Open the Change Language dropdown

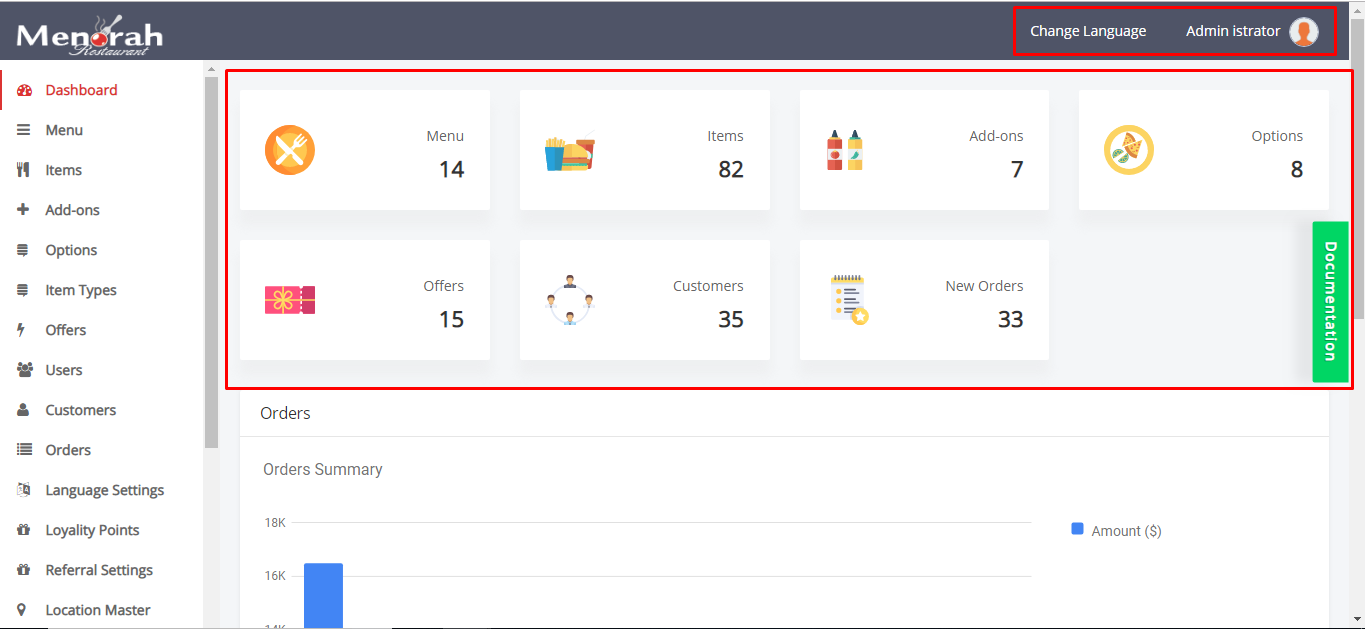coord(1088,31)
